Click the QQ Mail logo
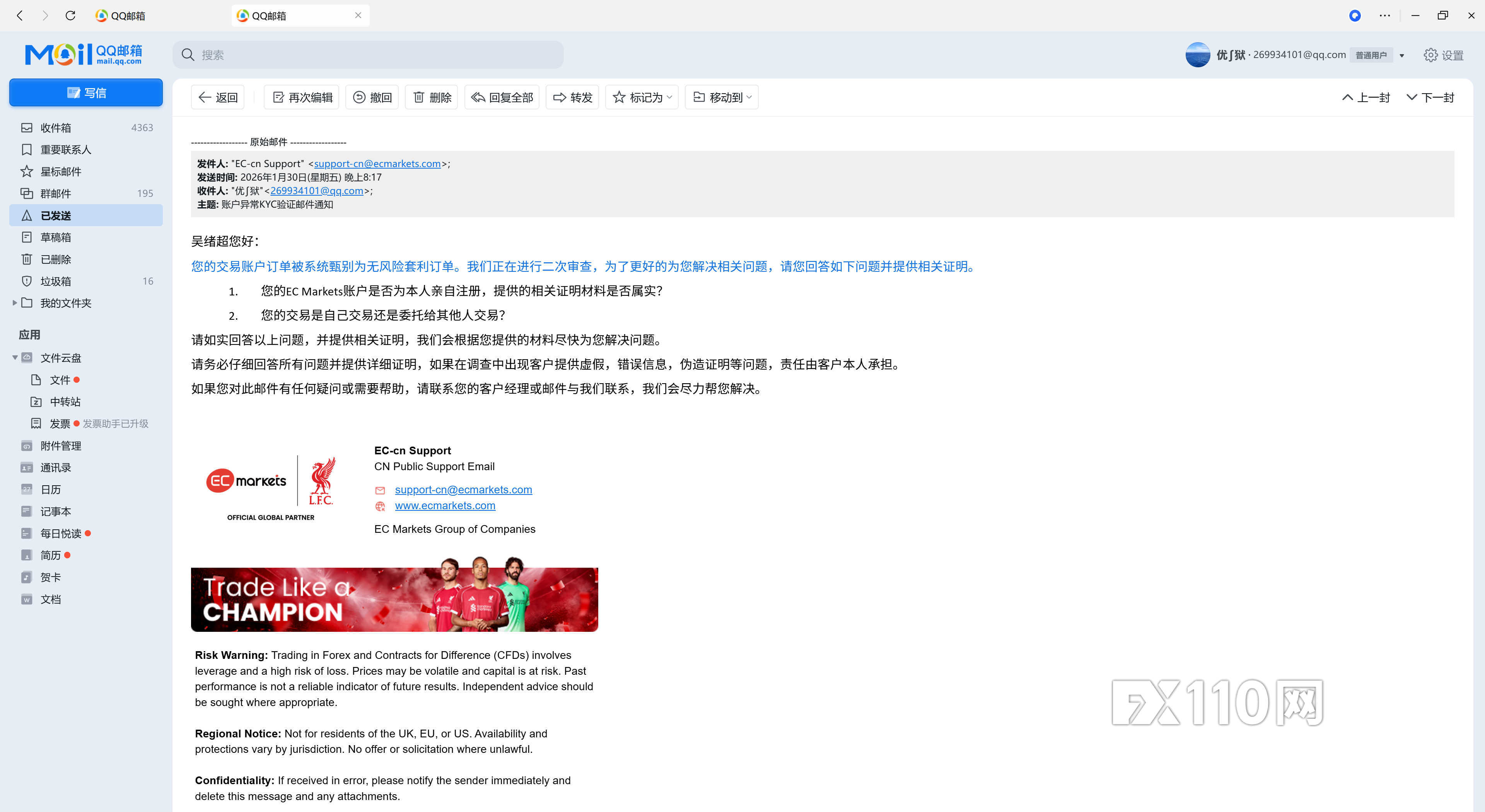1485x812 pixels. point(84,54)
